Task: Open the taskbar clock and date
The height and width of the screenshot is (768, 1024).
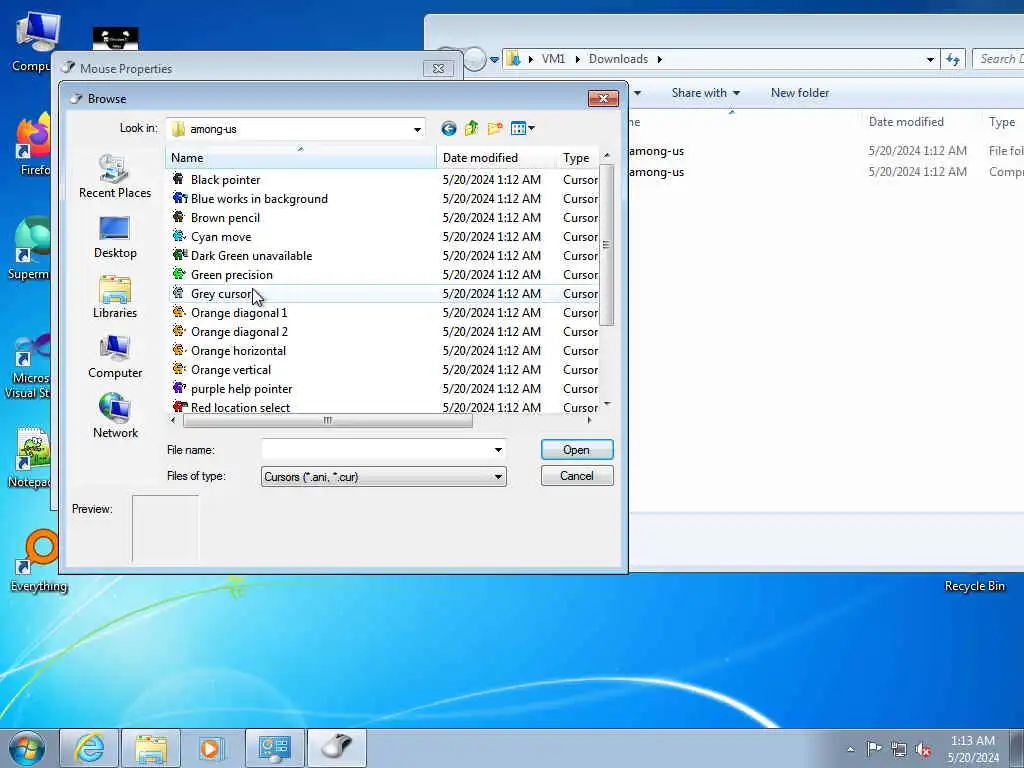Action: click(x=972, y=749)
